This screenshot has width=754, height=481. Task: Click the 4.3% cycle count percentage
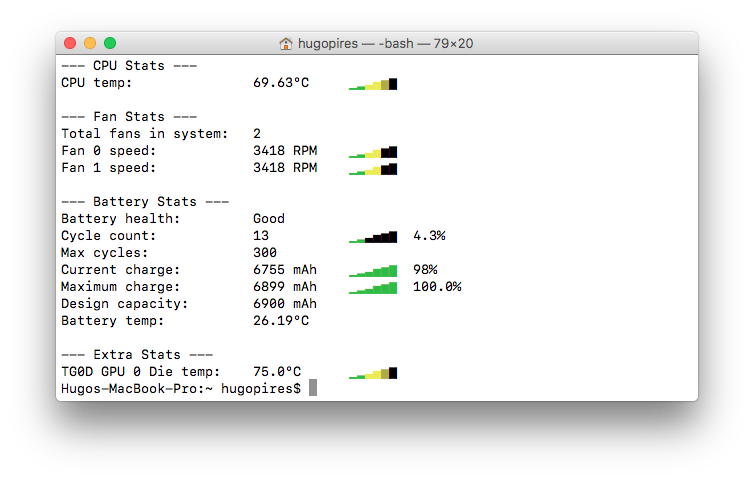click(x=429, y=236)
